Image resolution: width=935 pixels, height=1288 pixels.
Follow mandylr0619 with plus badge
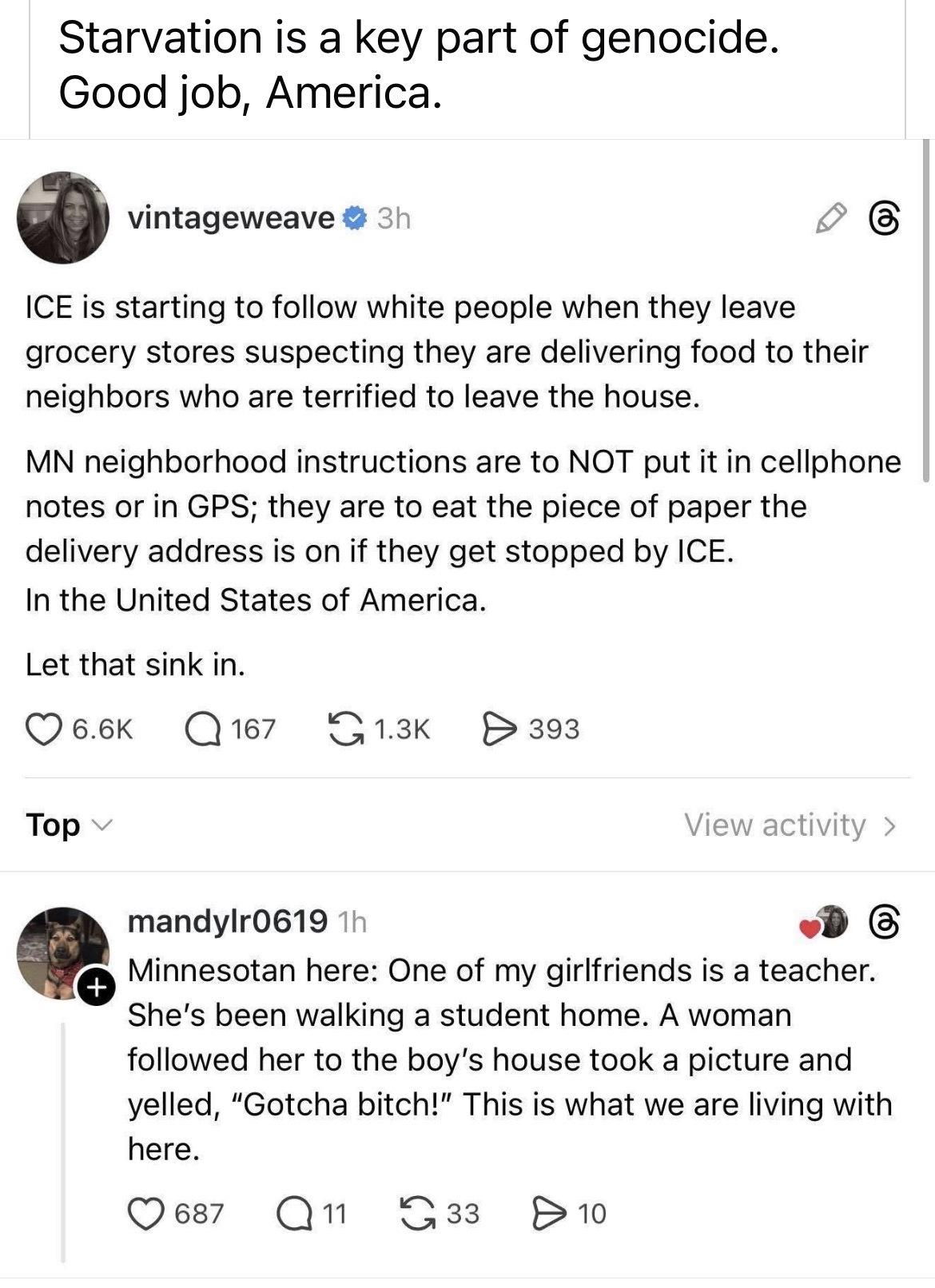94,988
